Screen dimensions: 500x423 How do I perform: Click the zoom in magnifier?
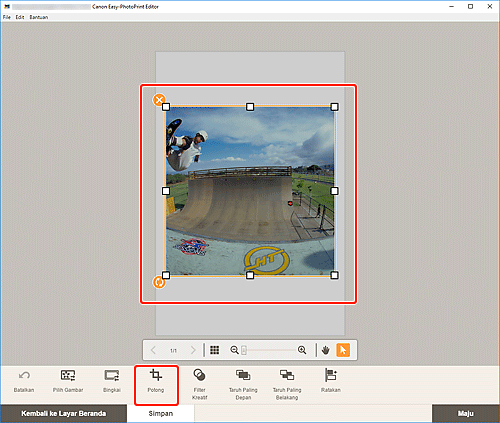pyautogui.click(x=302, y=350)
